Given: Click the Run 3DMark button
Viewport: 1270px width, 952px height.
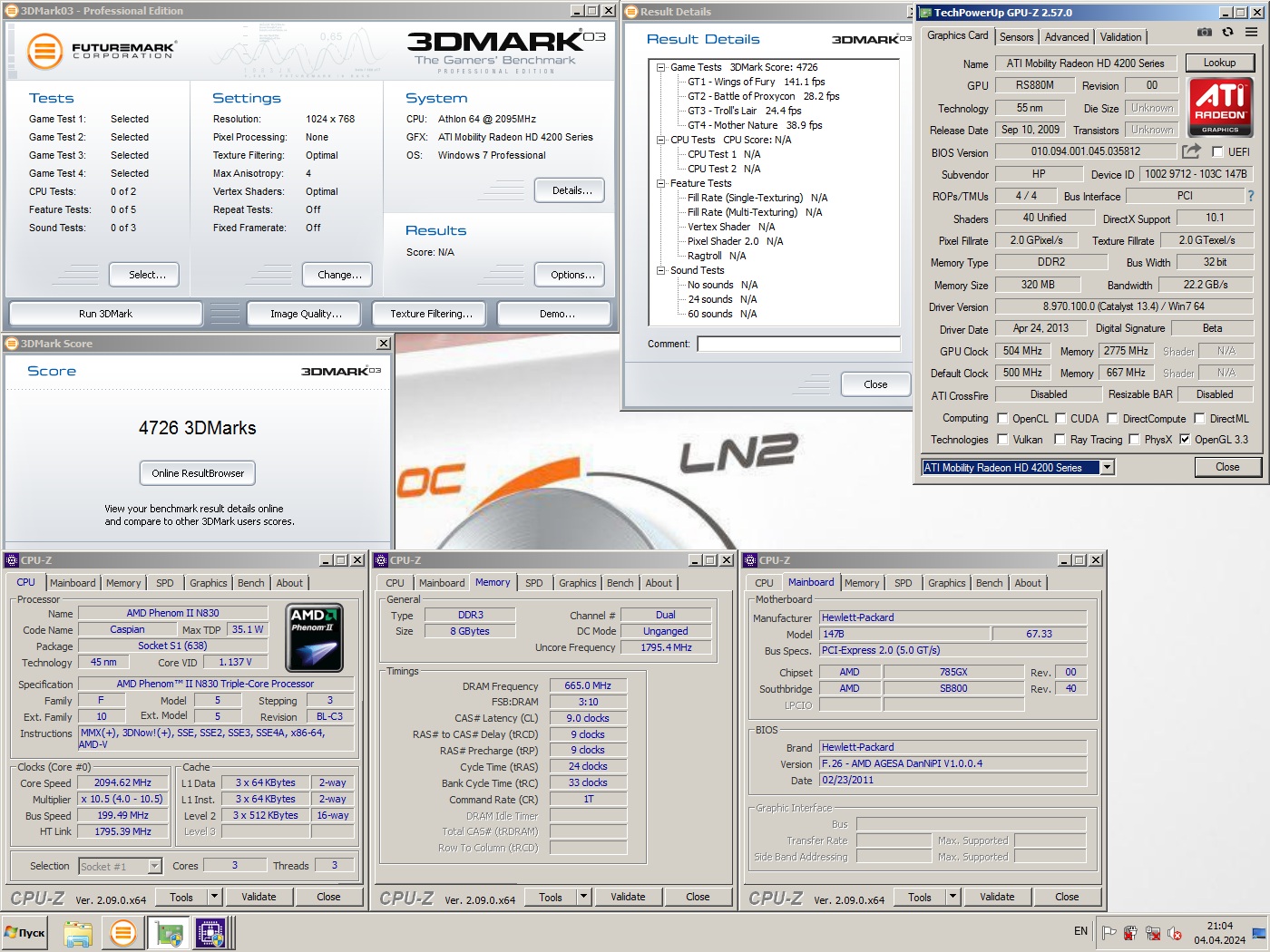Looking at the screenshot, I should click(105, 314).
